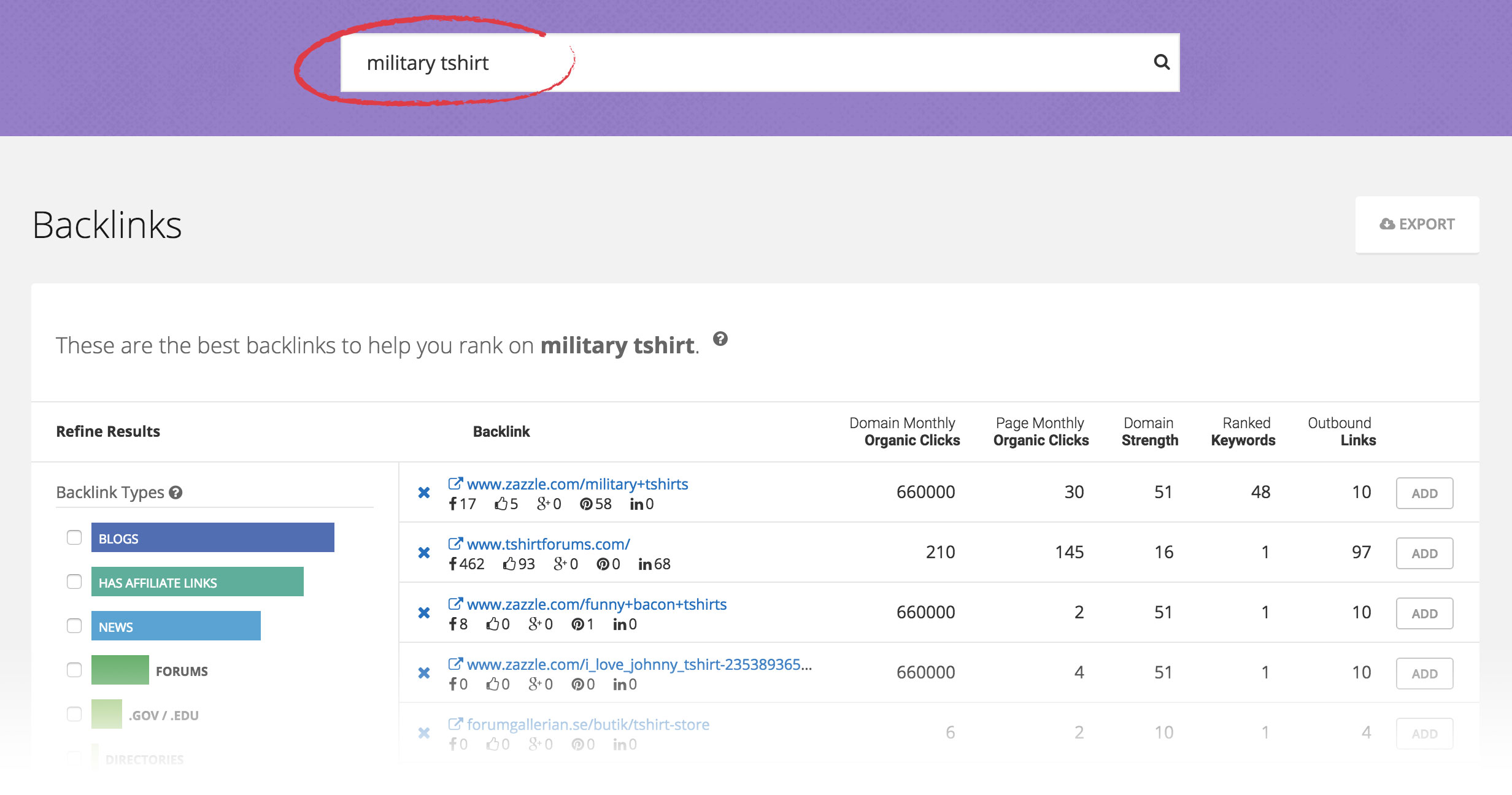Add zazzle military+tshirts backlink
Image resolution: width=1512 pixels, height=795 pixels.
[x=1424, y=493]
